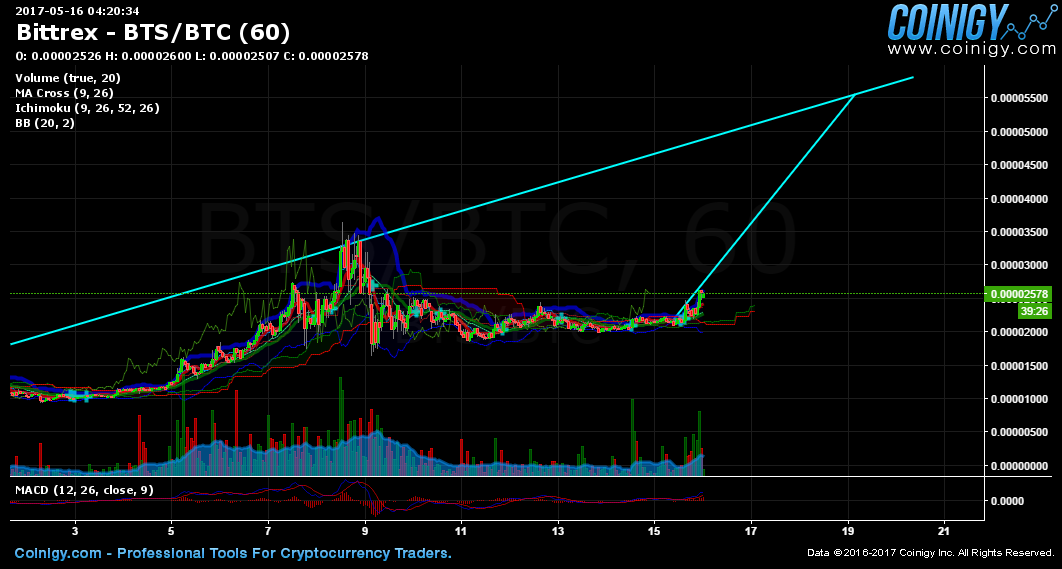Select the chart title Bittrex - BTS/BTC (60)
Viewport: 1062px width, 569px height.
point(153,32)
